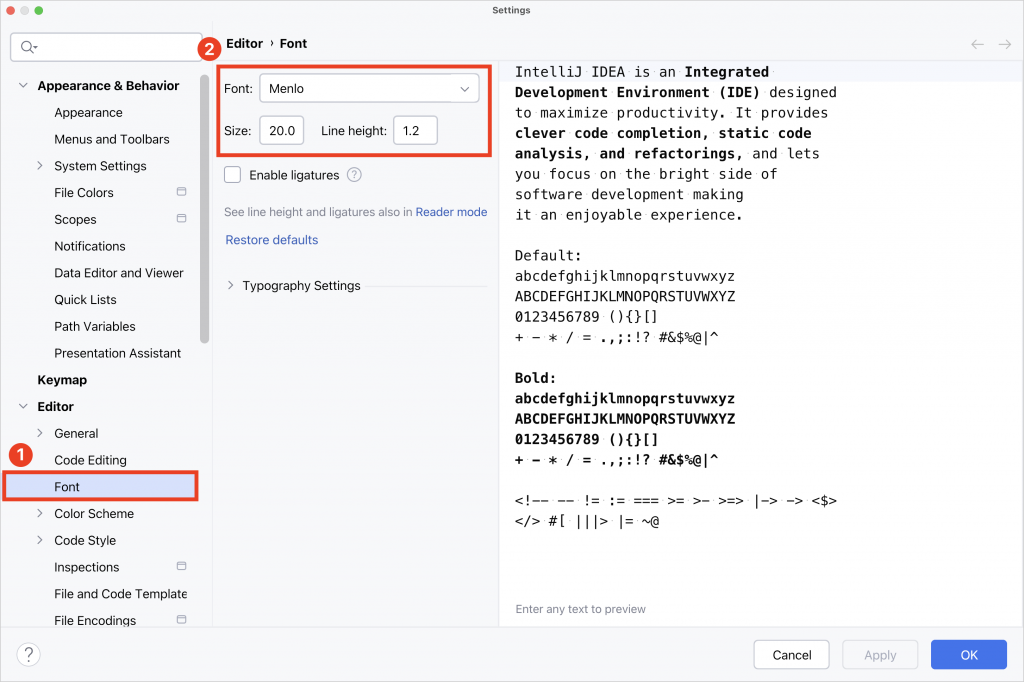Viewport: 1024px width, 682px height.
Task: Expand the System Settings node
Action: pos(40,166)
